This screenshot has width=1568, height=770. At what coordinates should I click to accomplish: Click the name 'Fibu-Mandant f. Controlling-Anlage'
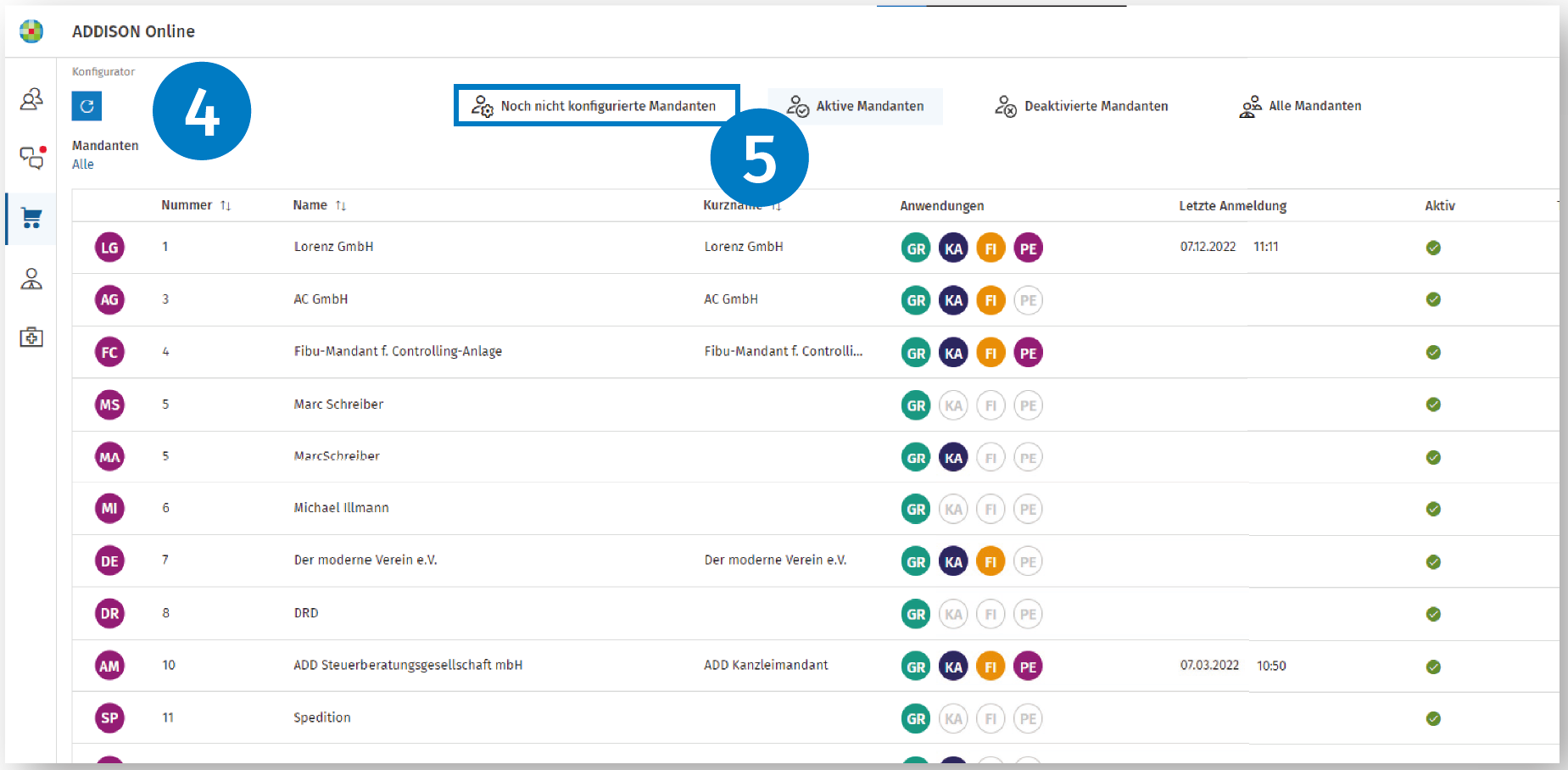point(398,351)
